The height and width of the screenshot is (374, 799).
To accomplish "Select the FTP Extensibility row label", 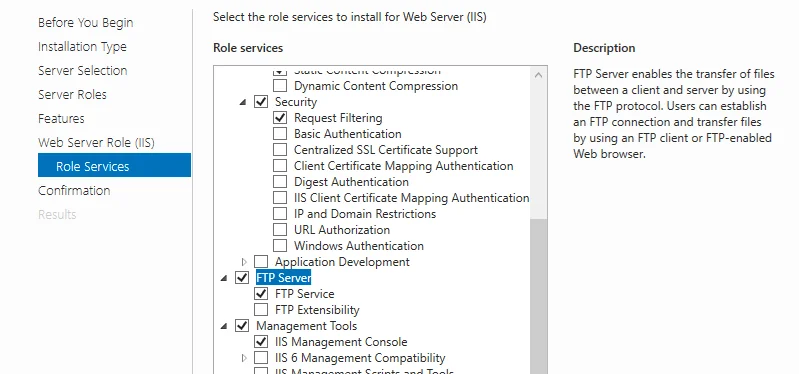I will [x=317, y=310].
